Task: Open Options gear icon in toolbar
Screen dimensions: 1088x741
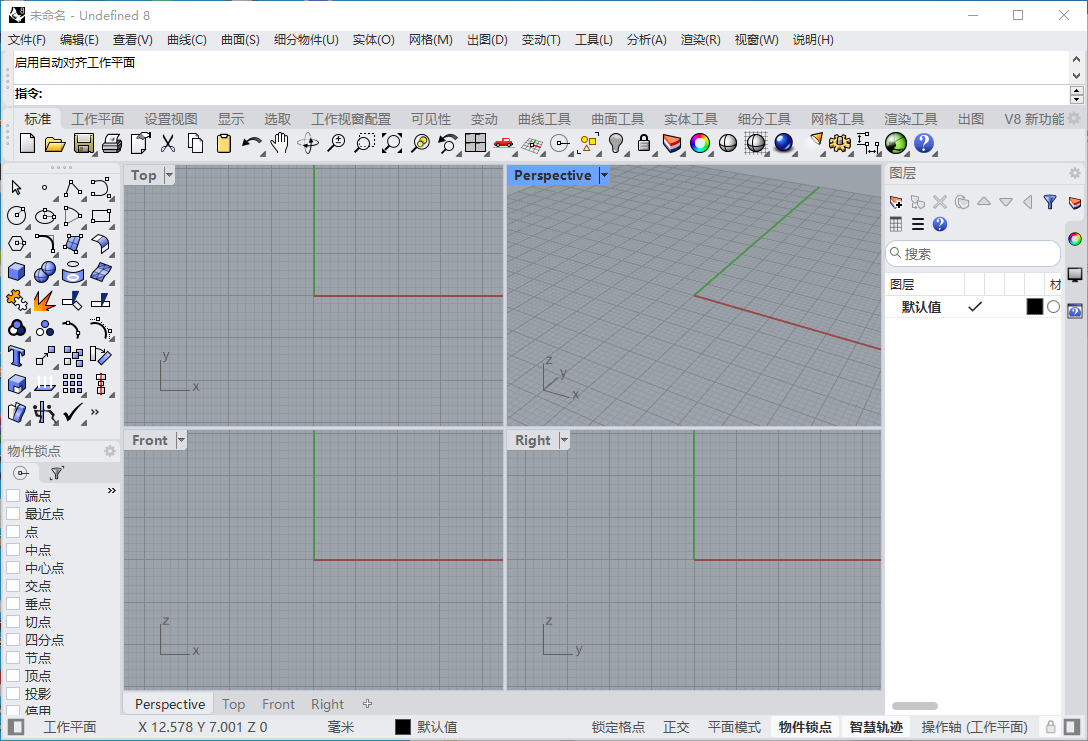Action: [840, 144]
